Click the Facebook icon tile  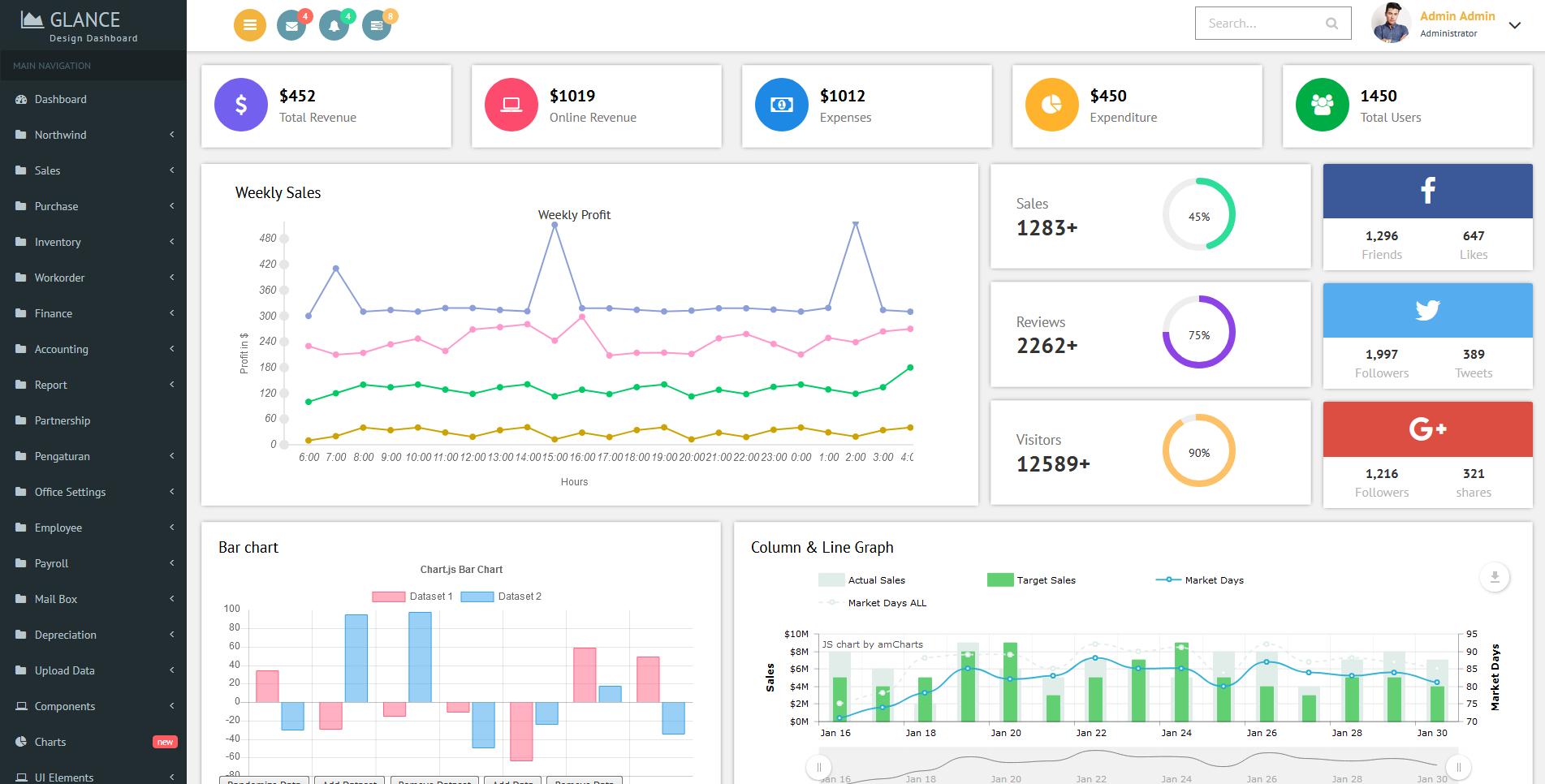click(1427, 191)
